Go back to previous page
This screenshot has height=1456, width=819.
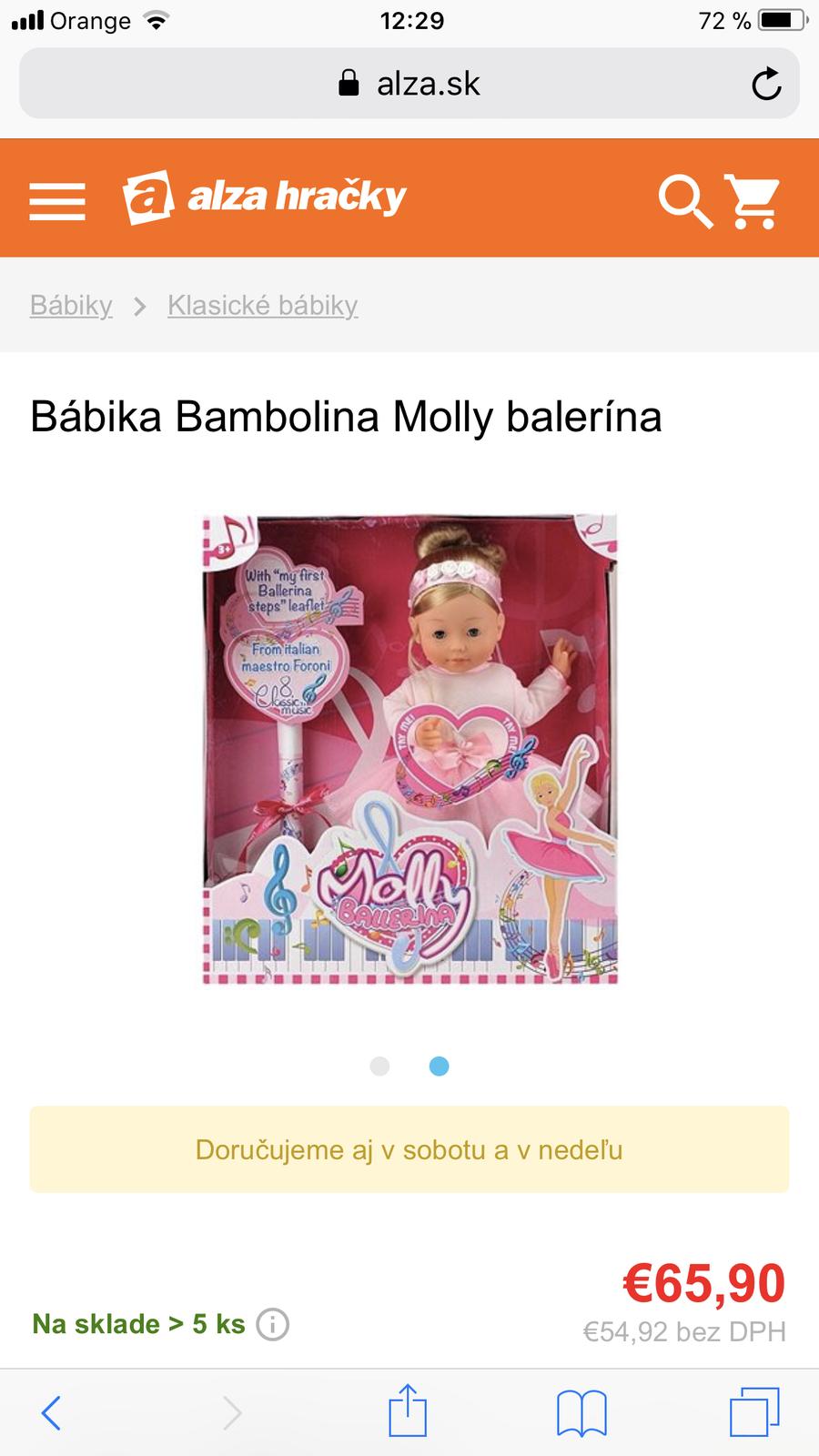pos(52,1412)
